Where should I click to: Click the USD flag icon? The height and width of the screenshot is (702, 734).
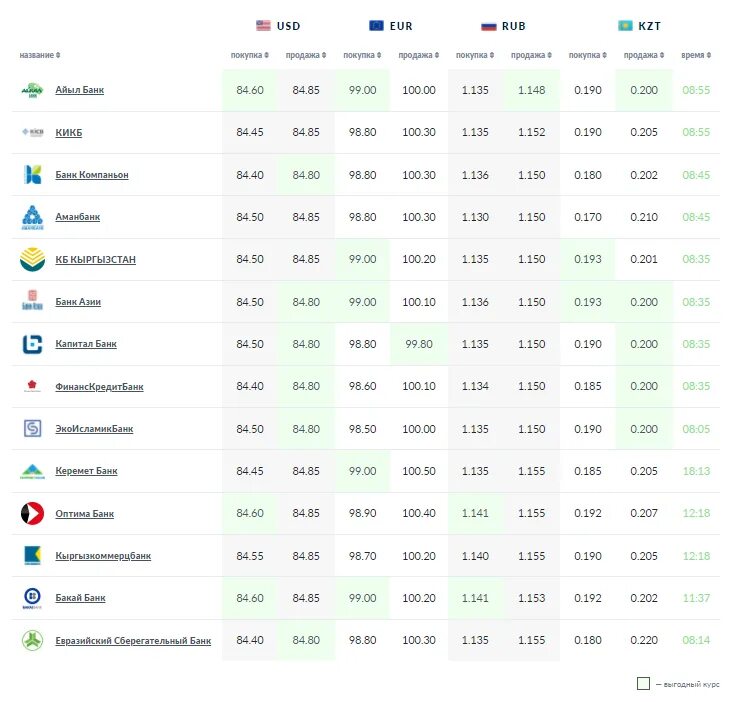pos(263,25)
